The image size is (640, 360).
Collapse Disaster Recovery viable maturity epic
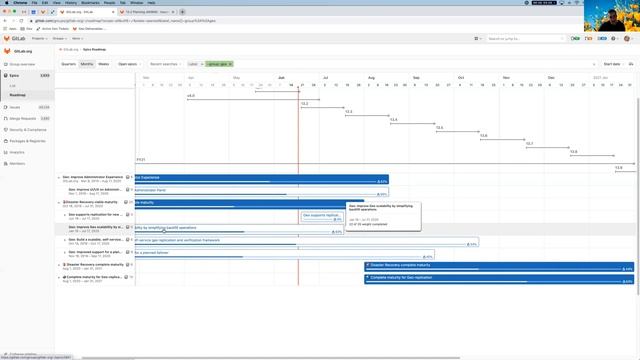pos(58,202)
